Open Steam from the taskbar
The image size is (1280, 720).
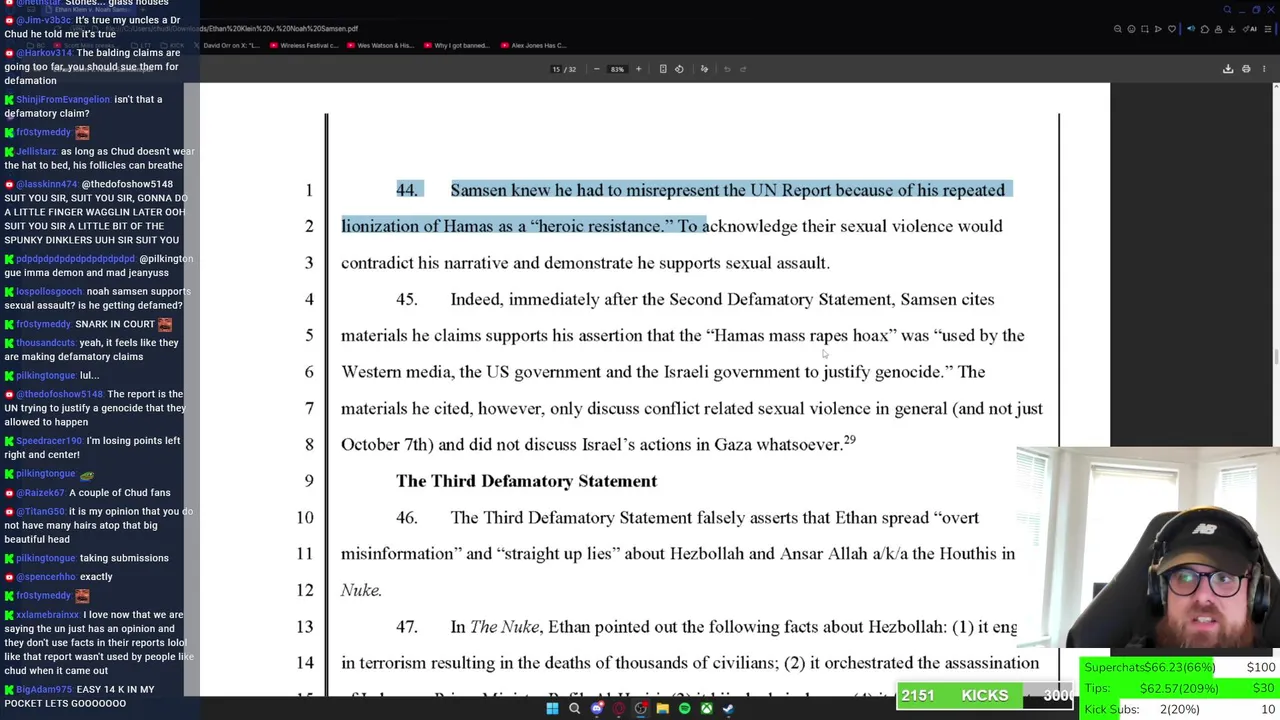tap(728, 709)
